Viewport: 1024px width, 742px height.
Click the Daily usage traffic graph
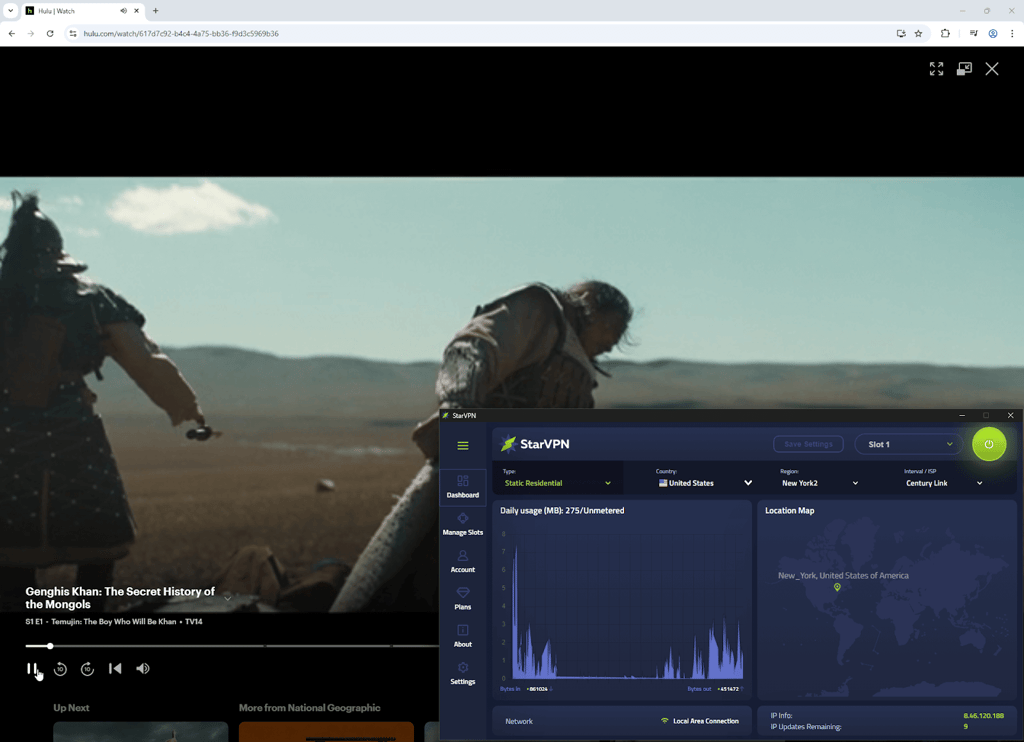pos(623,606)
